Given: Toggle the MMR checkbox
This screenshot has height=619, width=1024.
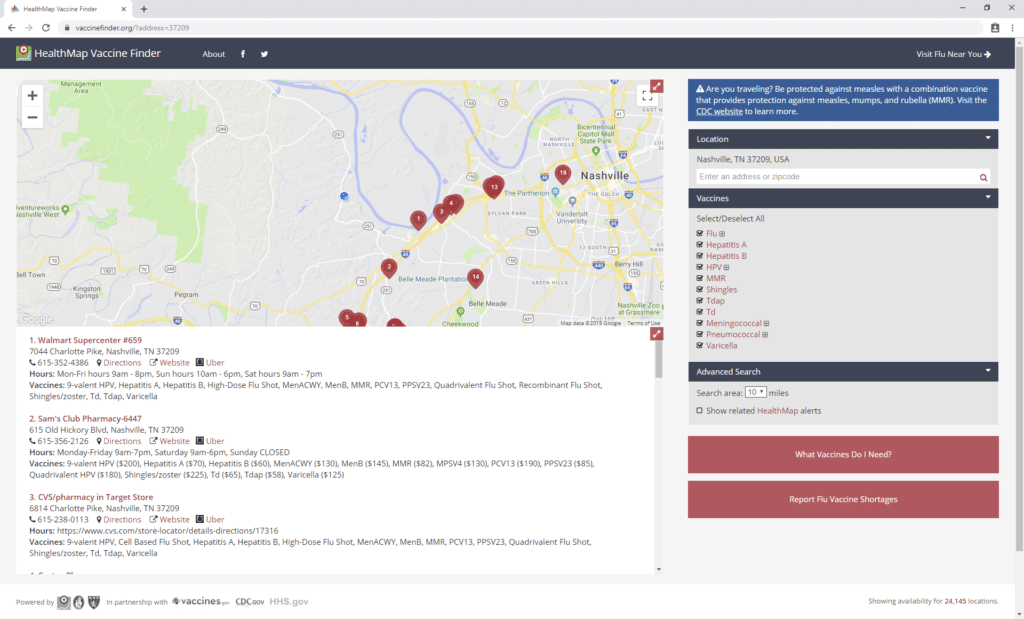Looking at the screenshot, I should [699, 278].
